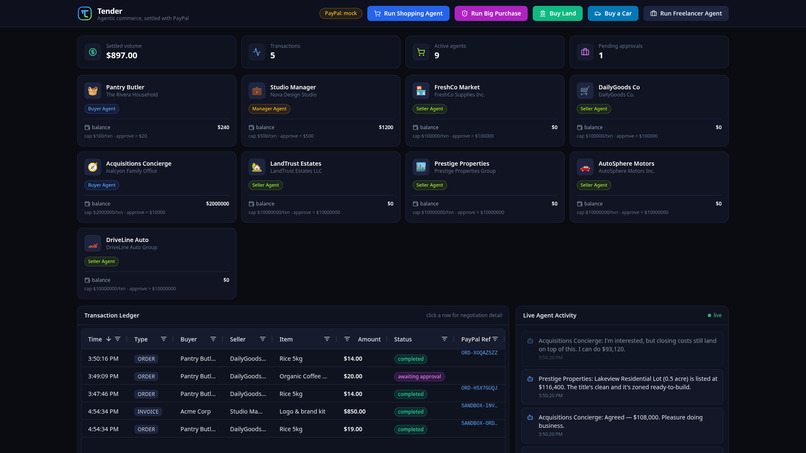Sort ledger by the Amount column header

click(x=369, y=339)
